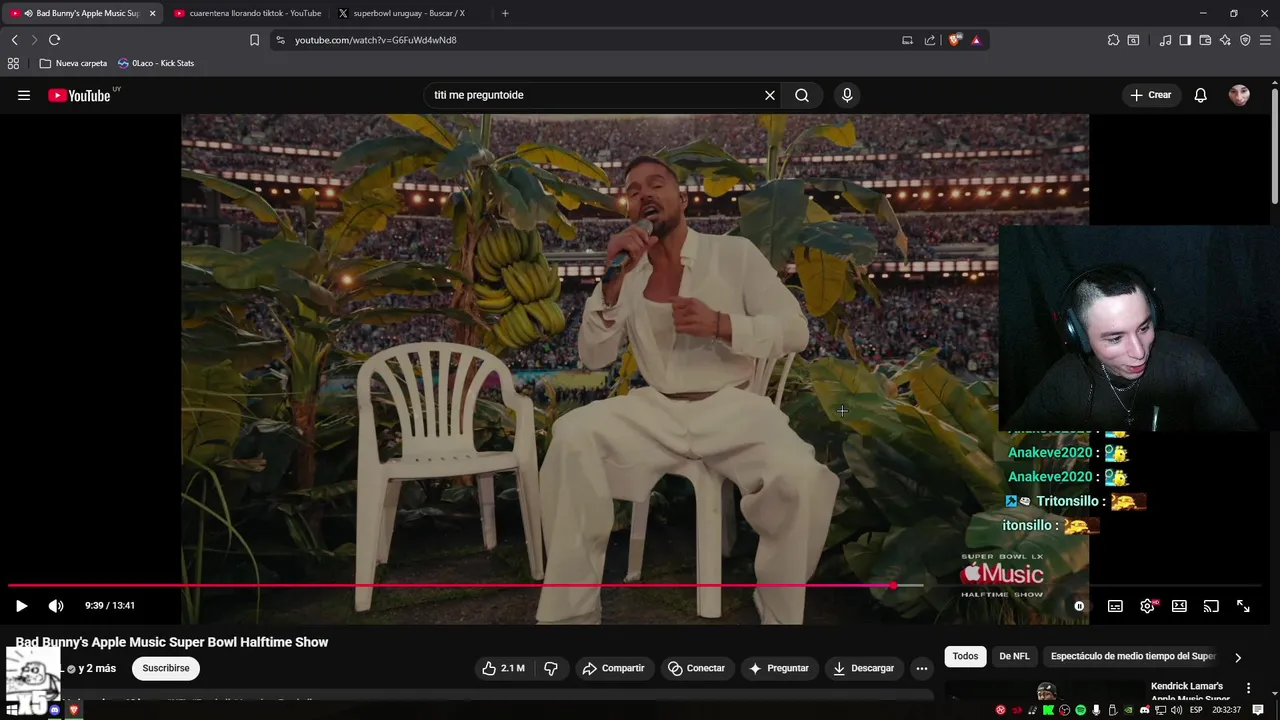Go back in browser history
The width and height of the screenshot is (1280, 720).
click(x=14, y=40)
